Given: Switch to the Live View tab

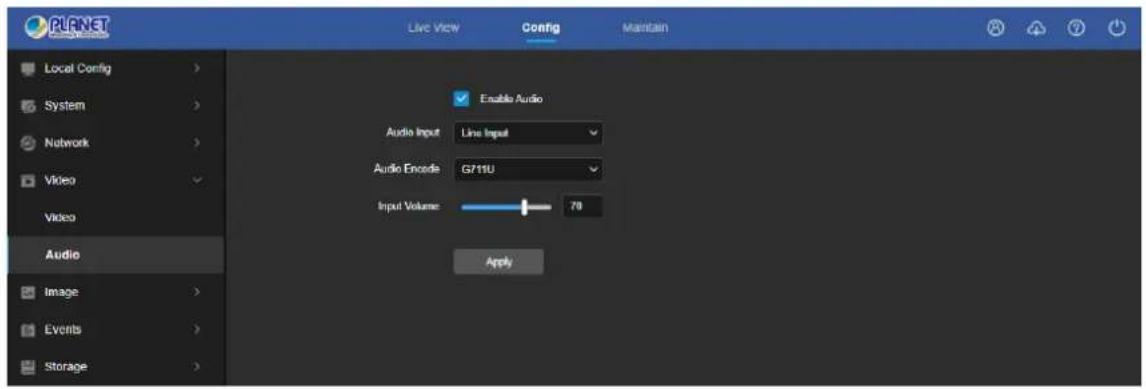Looking at the screenshot, I should tap(433, 28).
